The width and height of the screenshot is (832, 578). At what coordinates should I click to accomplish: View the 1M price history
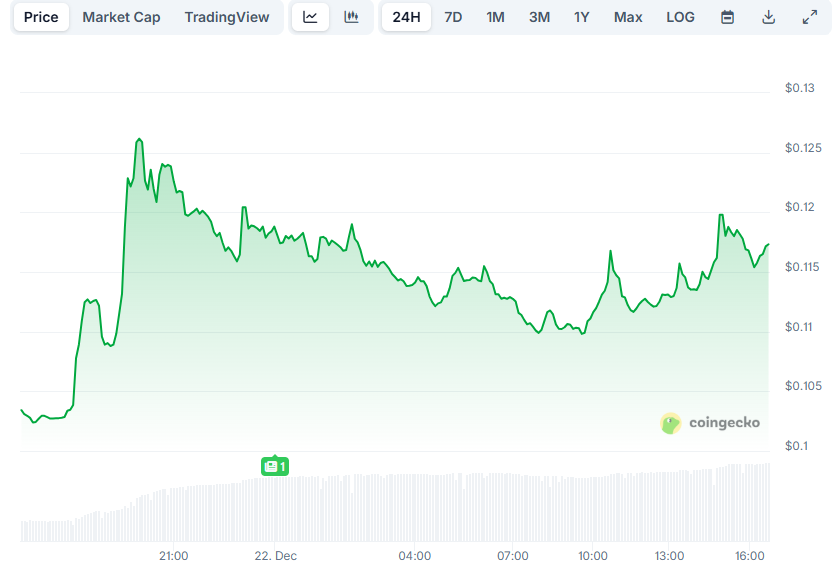(x=495, y=17)
